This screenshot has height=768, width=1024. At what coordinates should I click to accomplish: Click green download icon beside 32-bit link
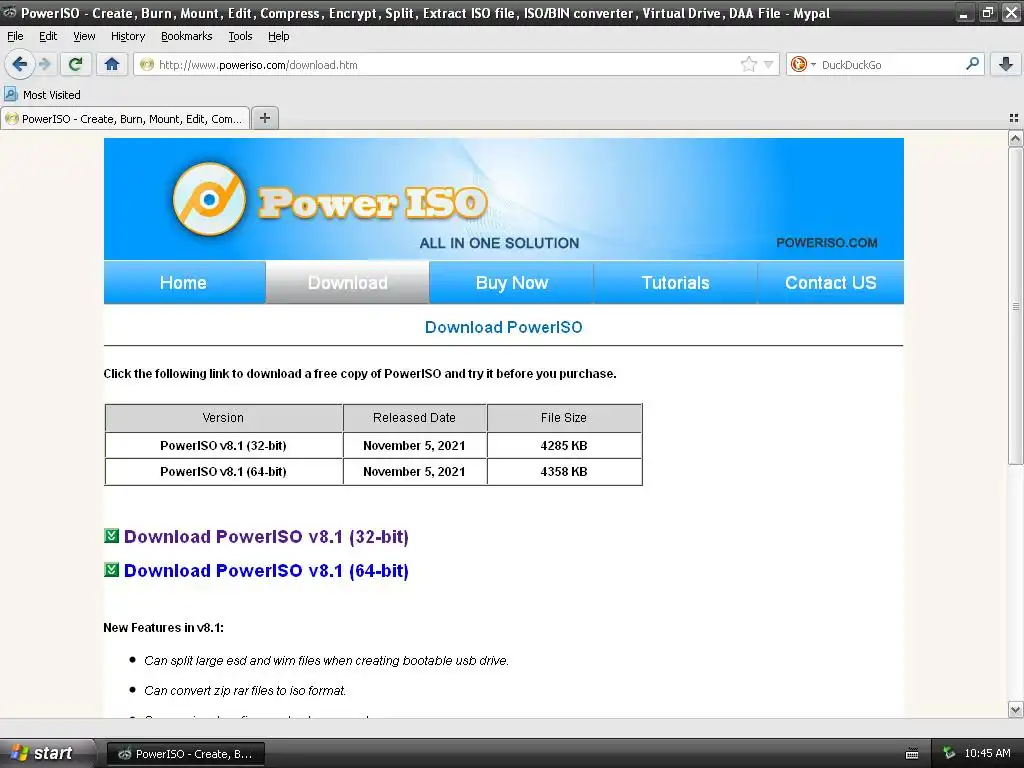(x=112, y=536)
